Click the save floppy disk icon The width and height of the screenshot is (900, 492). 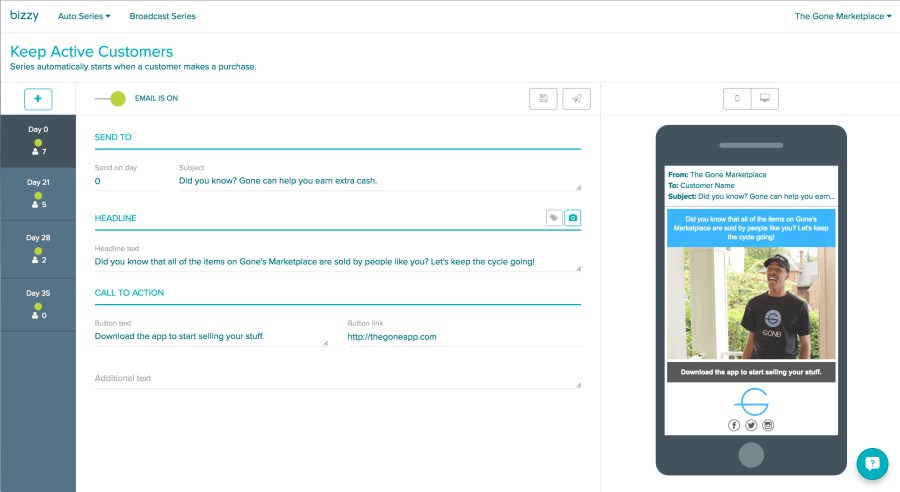pyautogui.click(x=543, y=99)
